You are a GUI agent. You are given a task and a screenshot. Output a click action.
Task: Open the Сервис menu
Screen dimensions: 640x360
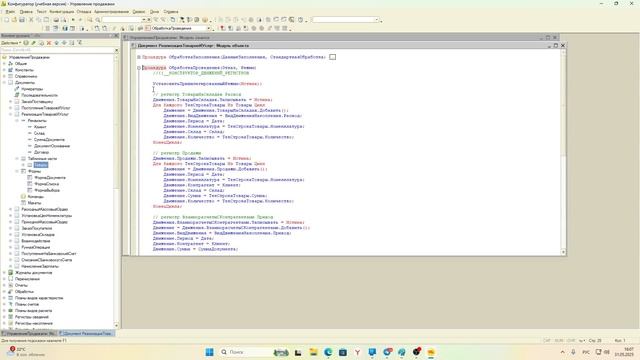click(x=139, y=12)
